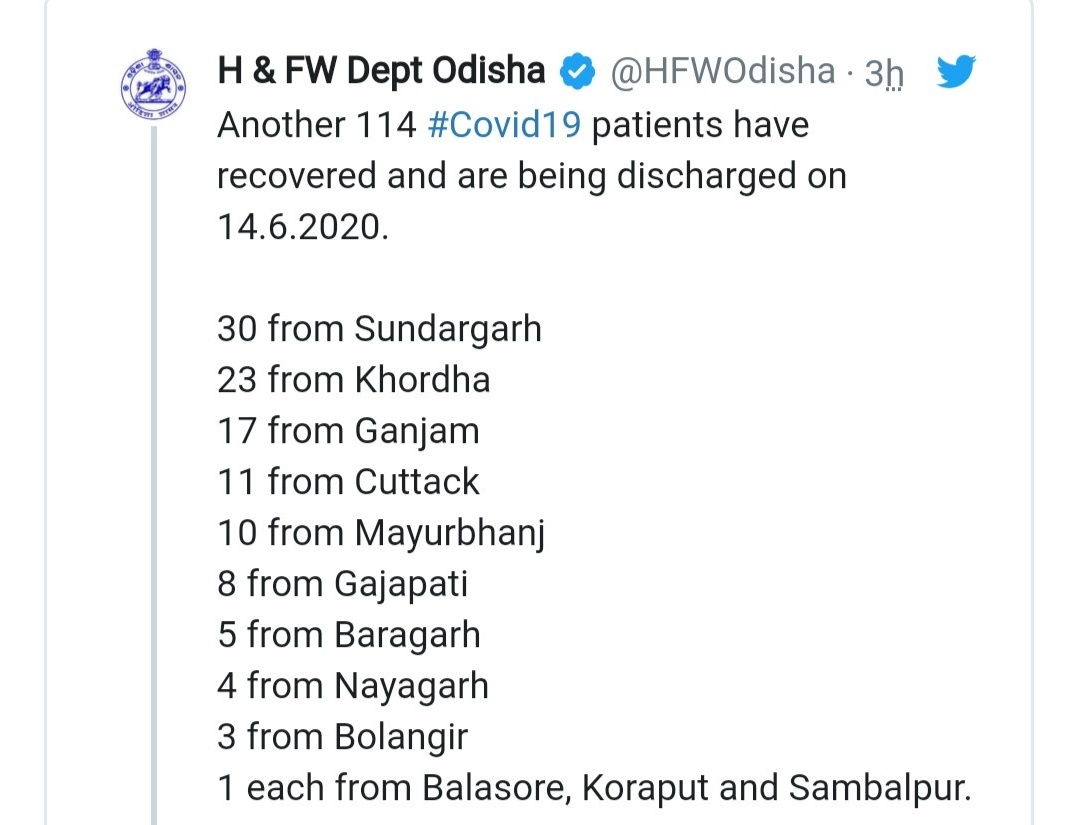The height and width of the screenshot is (825, 1078).
Task: Open the Twitter bird logo
Action: 956,71
